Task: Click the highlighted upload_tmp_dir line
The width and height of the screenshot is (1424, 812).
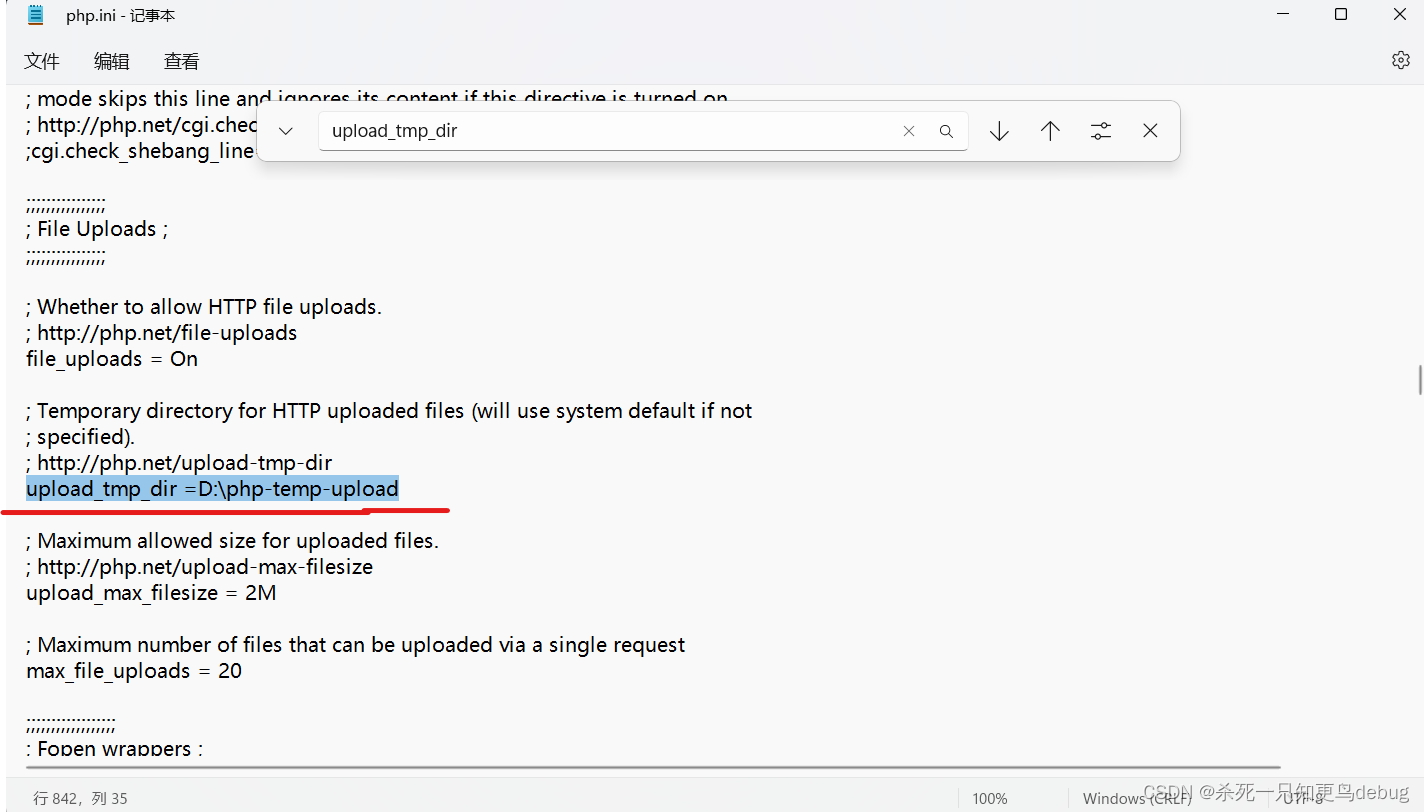Action: pyautogui.click(x=212, y=489)
